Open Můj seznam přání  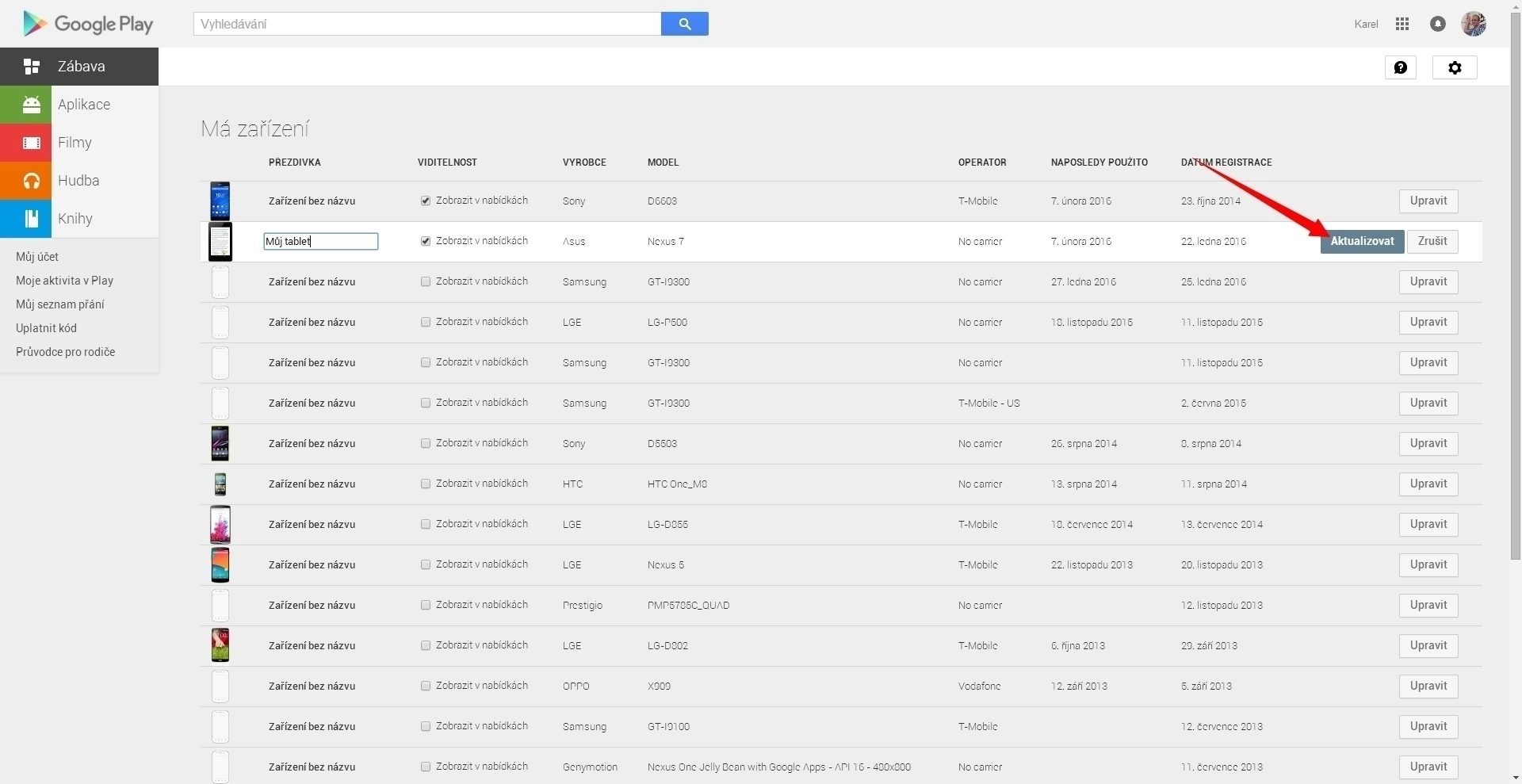point(59,304)
